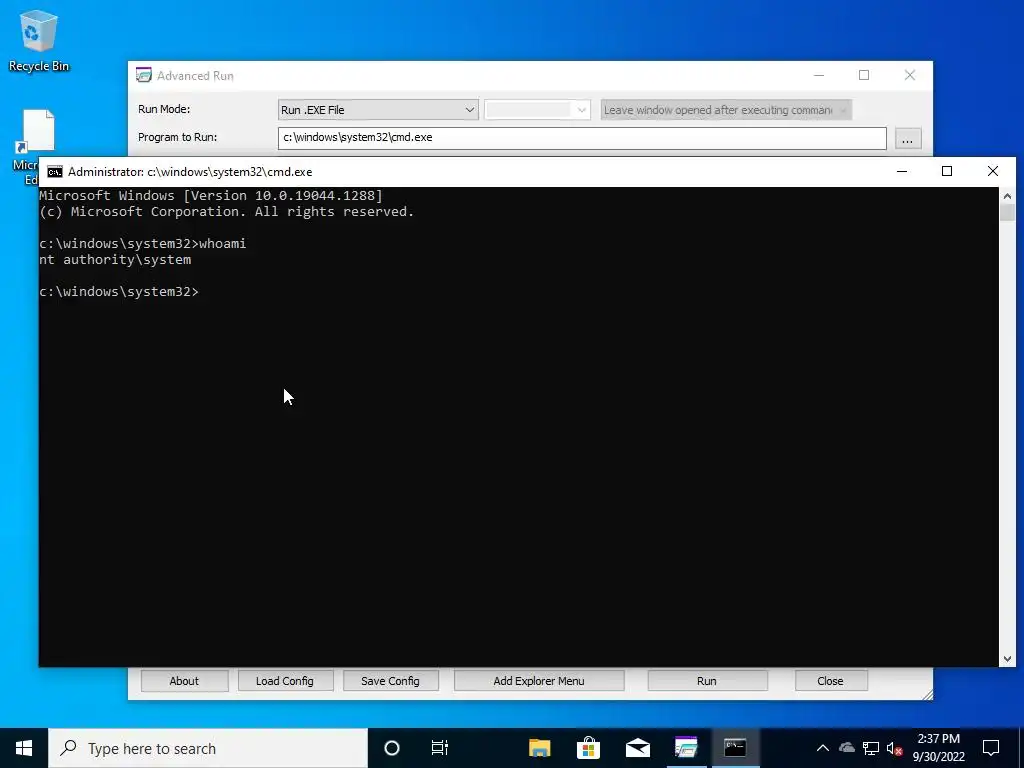Minimize the Advanced Run window
This screenshot has height=768, width=1024.
click(x=819, y=75)
